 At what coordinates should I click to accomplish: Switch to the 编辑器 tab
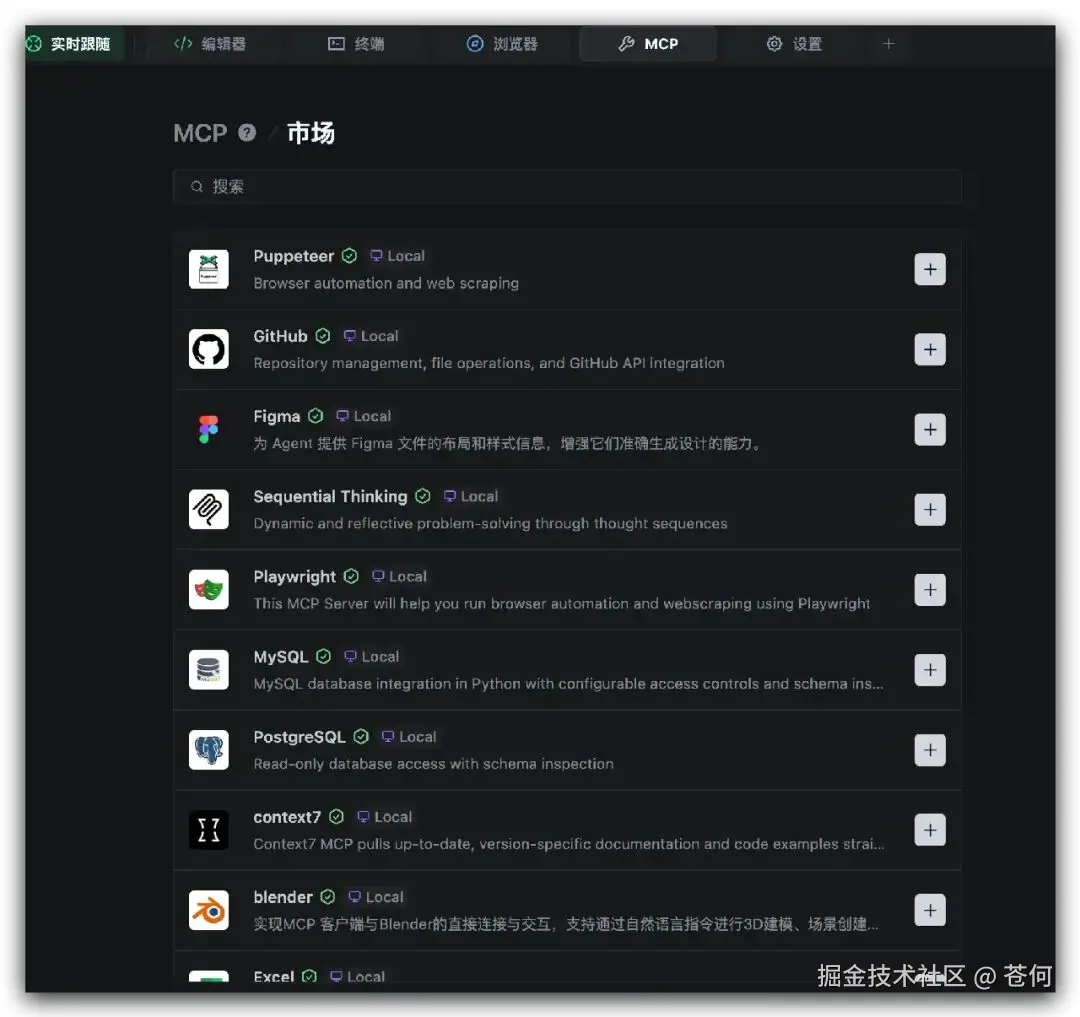coord(212,43)
